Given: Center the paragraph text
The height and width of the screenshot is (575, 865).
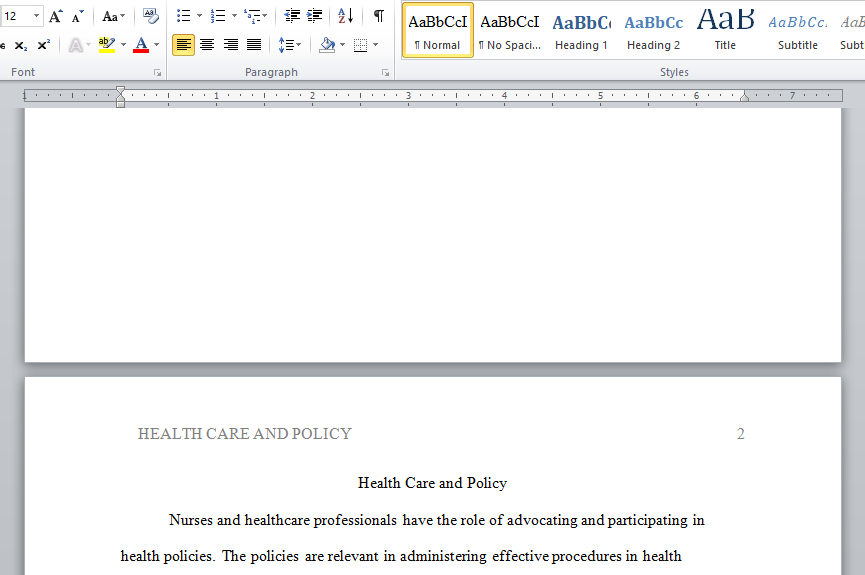Looking at the screenshot, I should (207, 45).
